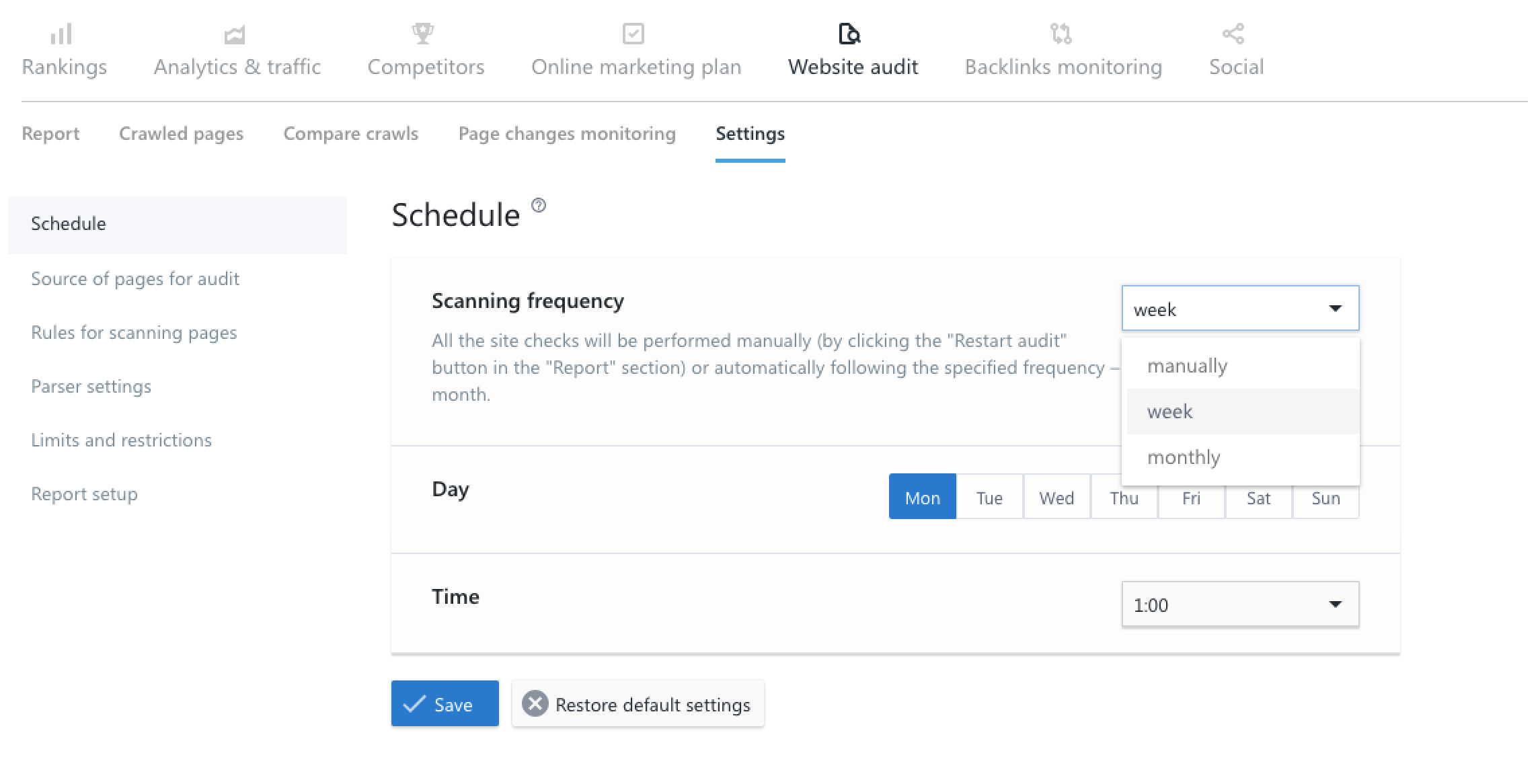Open the Time dropdown showing 1:00

pyautogui.click(x=1239, y=604)
